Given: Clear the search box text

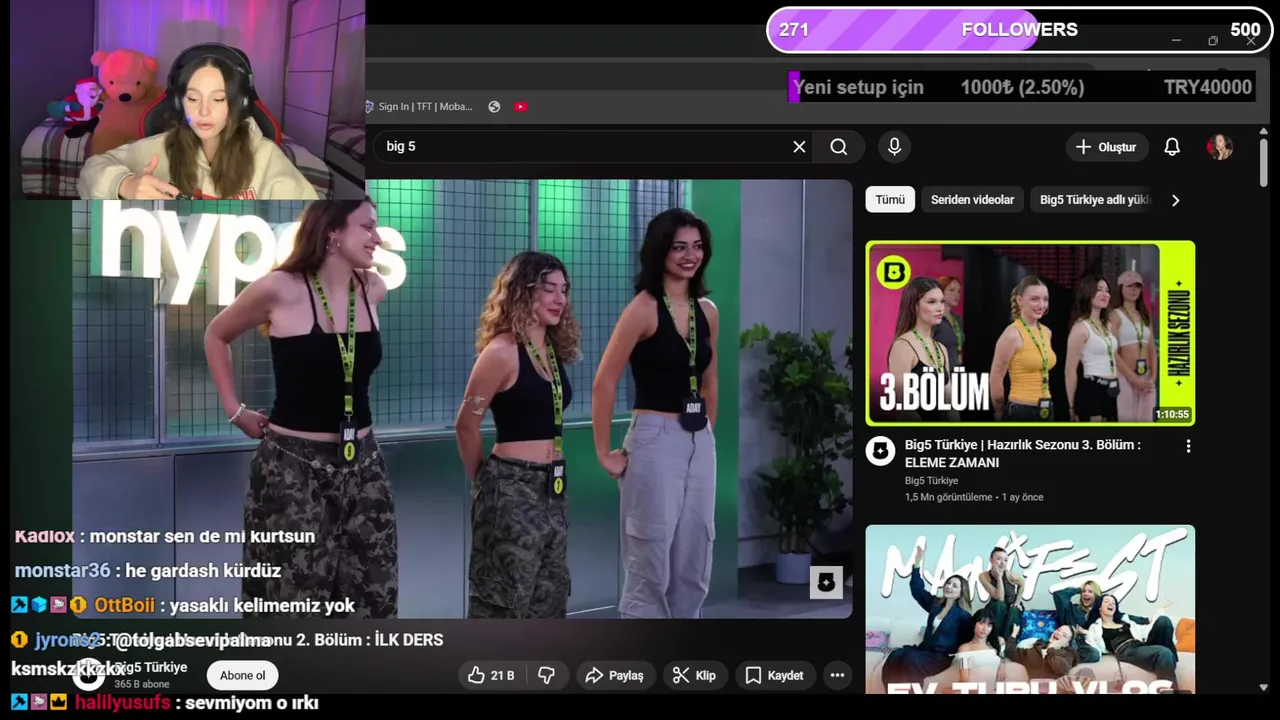Looking at the screenshot, I should pos(799,147).
